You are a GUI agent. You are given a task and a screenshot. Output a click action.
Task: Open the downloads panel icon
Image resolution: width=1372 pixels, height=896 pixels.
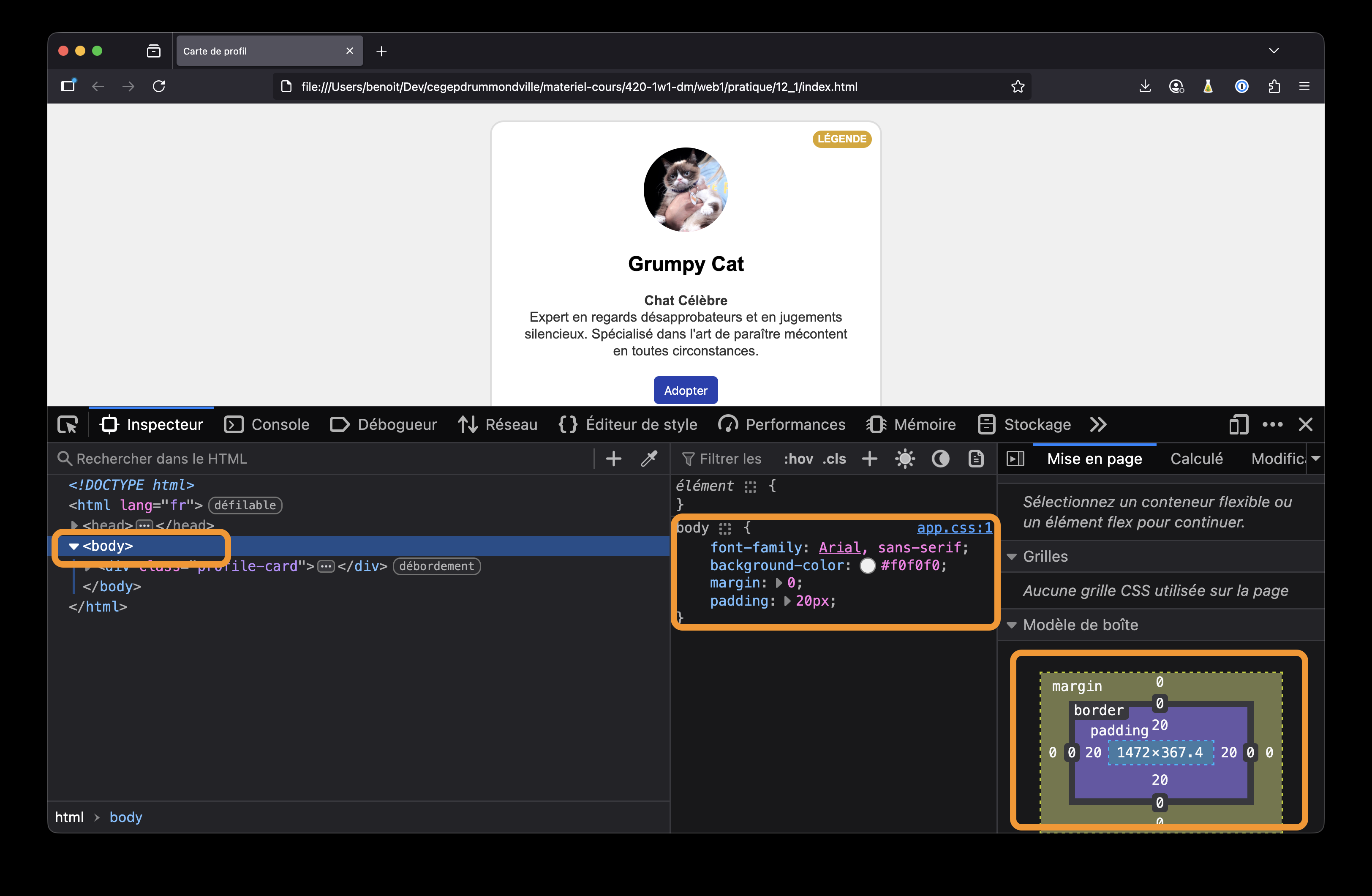(x=1145, y=87)
